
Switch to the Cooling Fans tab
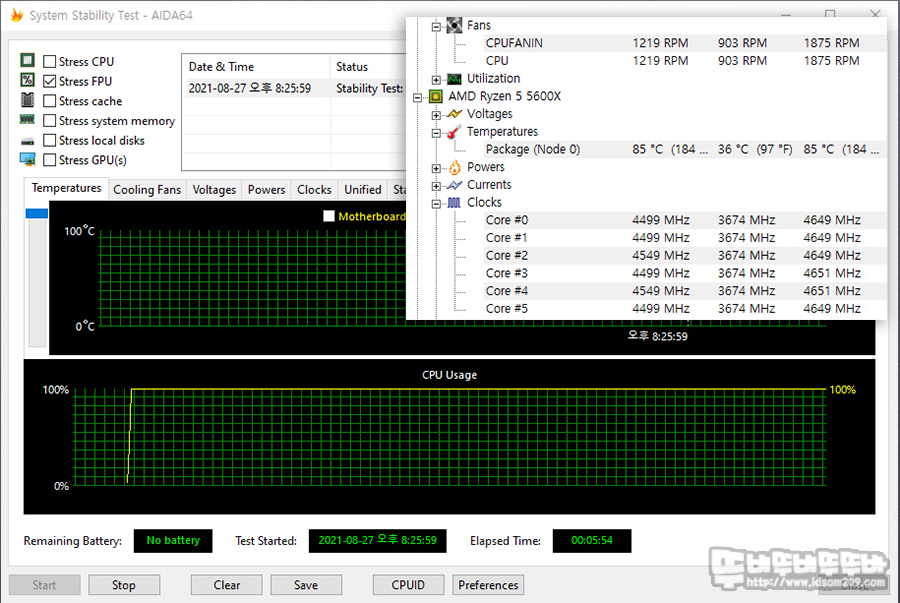click(147, 189)
